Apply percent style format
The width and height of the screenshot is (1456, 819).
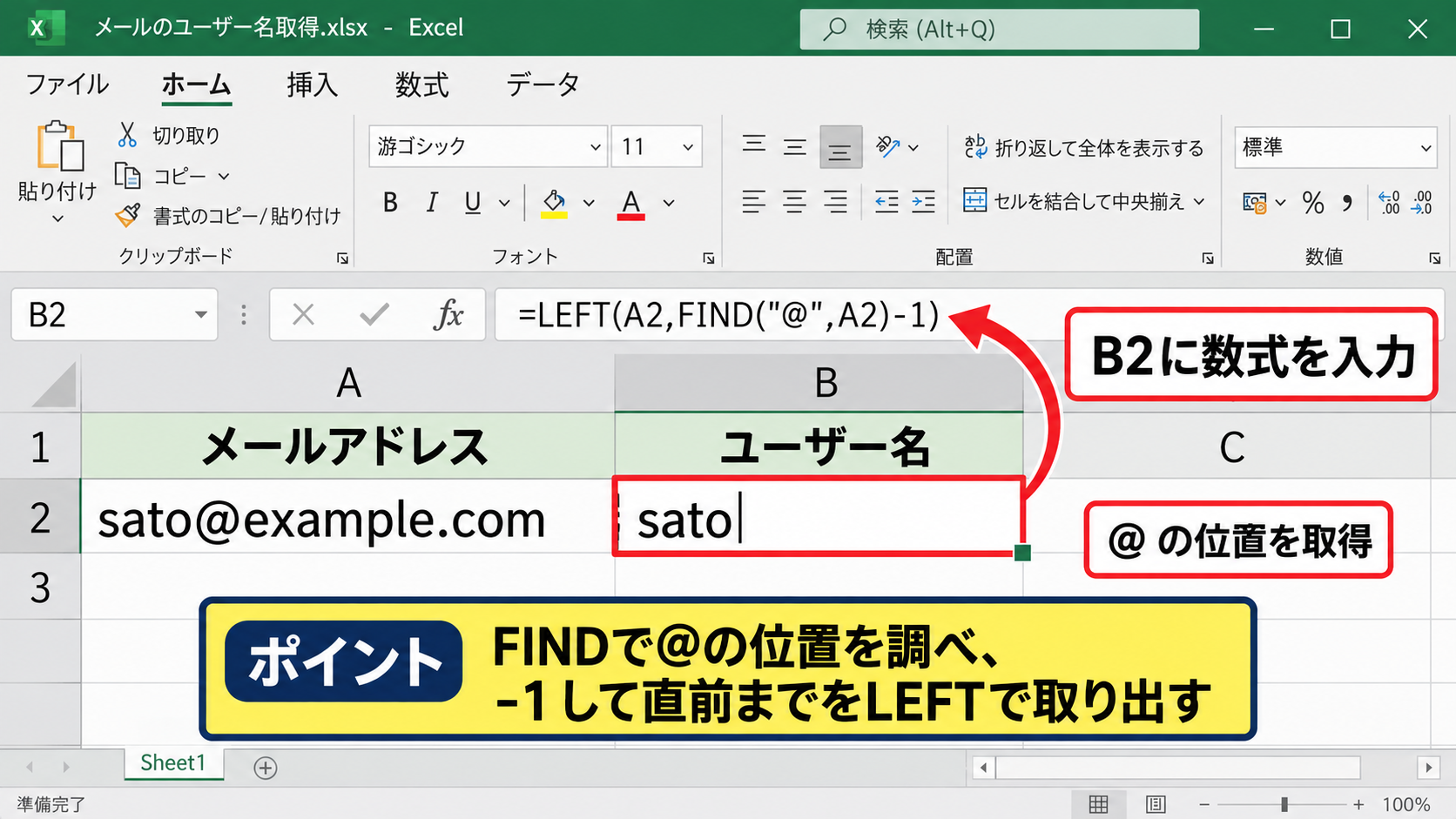1313,203
